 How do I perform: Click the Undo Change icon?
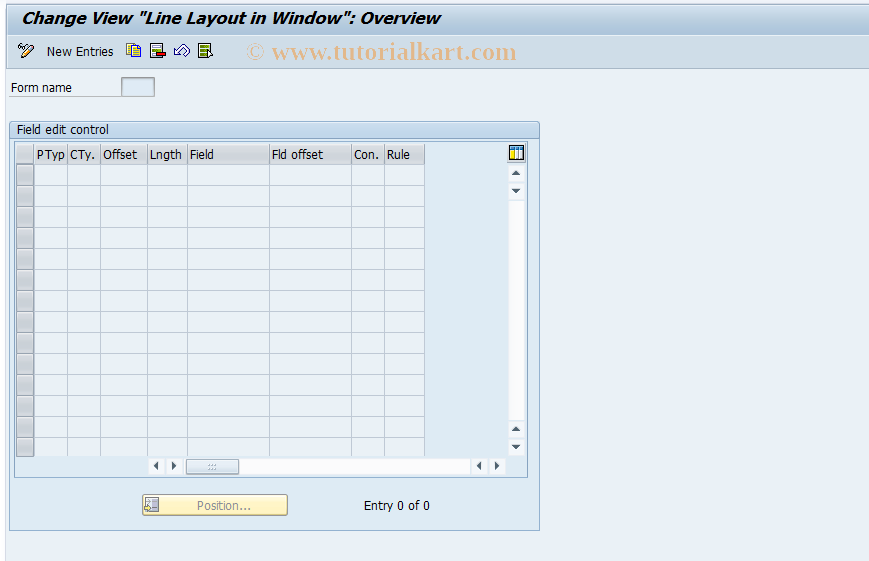[182, 51]
